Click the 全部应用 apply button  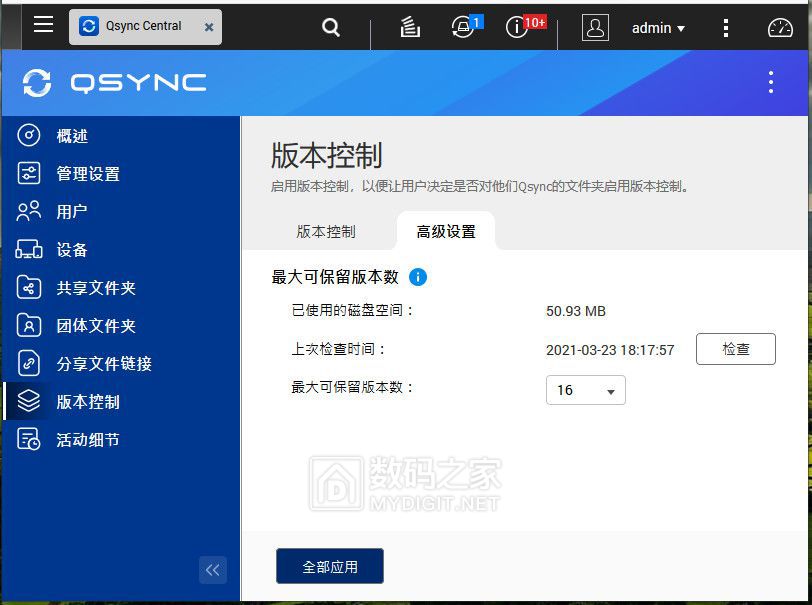[x=329, y=565]
